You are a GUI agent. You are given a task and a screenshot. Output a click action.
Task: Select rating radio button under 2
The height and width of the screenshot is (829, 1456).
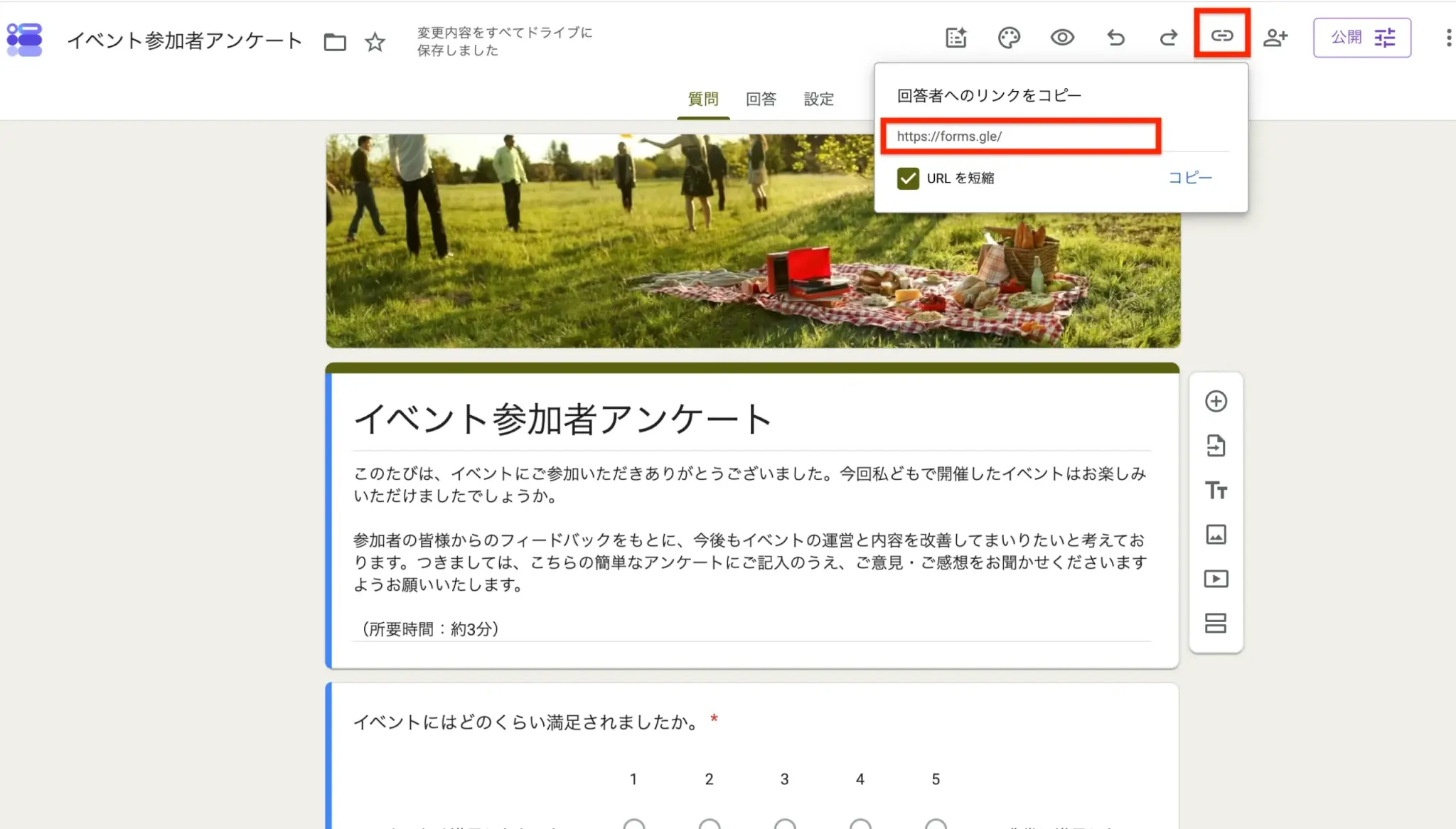click(709, 823)
